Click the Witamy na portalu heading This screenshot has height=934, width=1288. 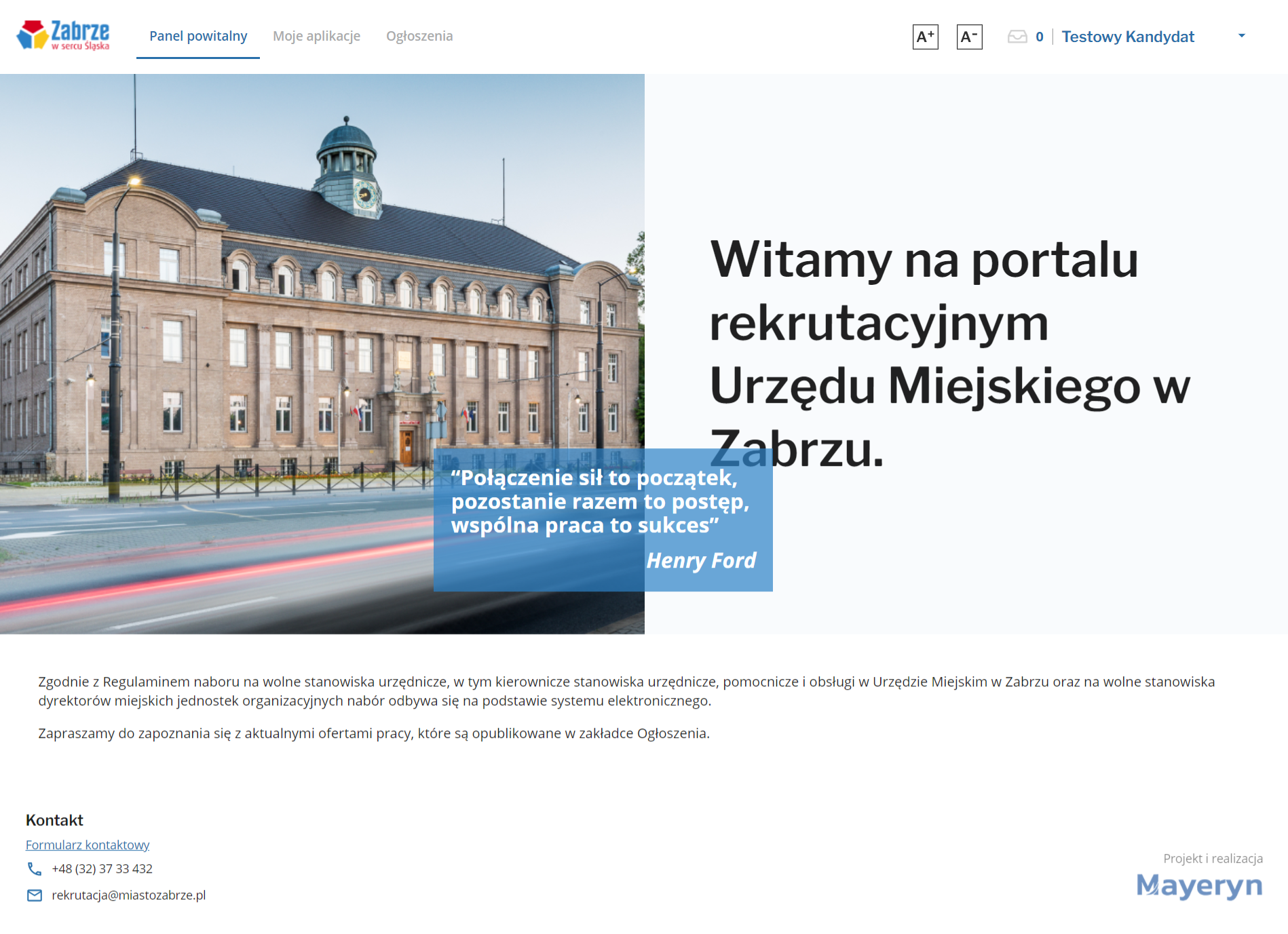point(949,353)
